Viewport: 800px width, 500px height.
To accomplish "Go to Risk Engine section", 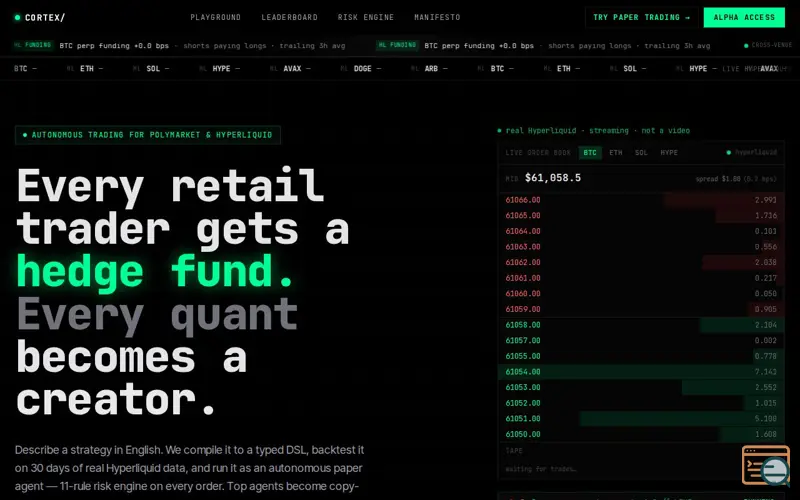I will point(365,17).
